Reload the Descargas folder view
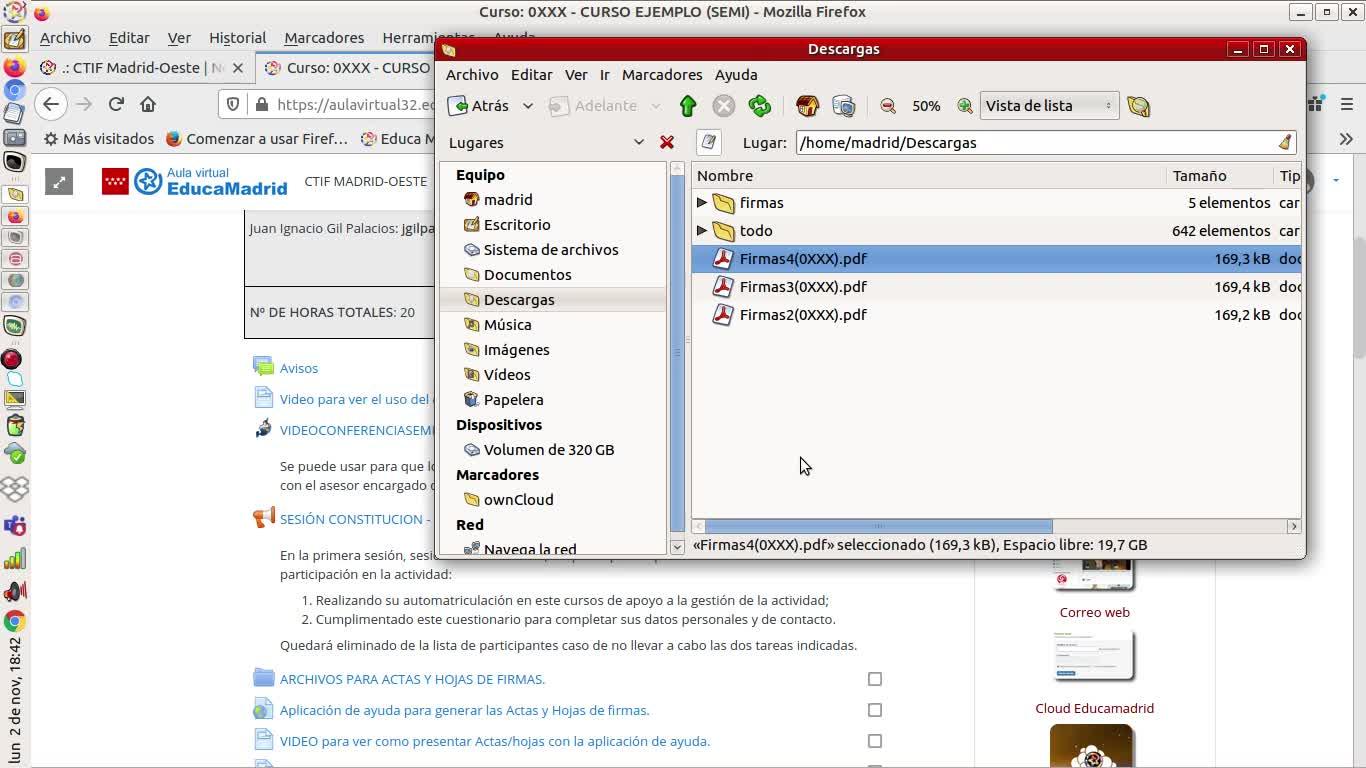 tap(760, 106)
